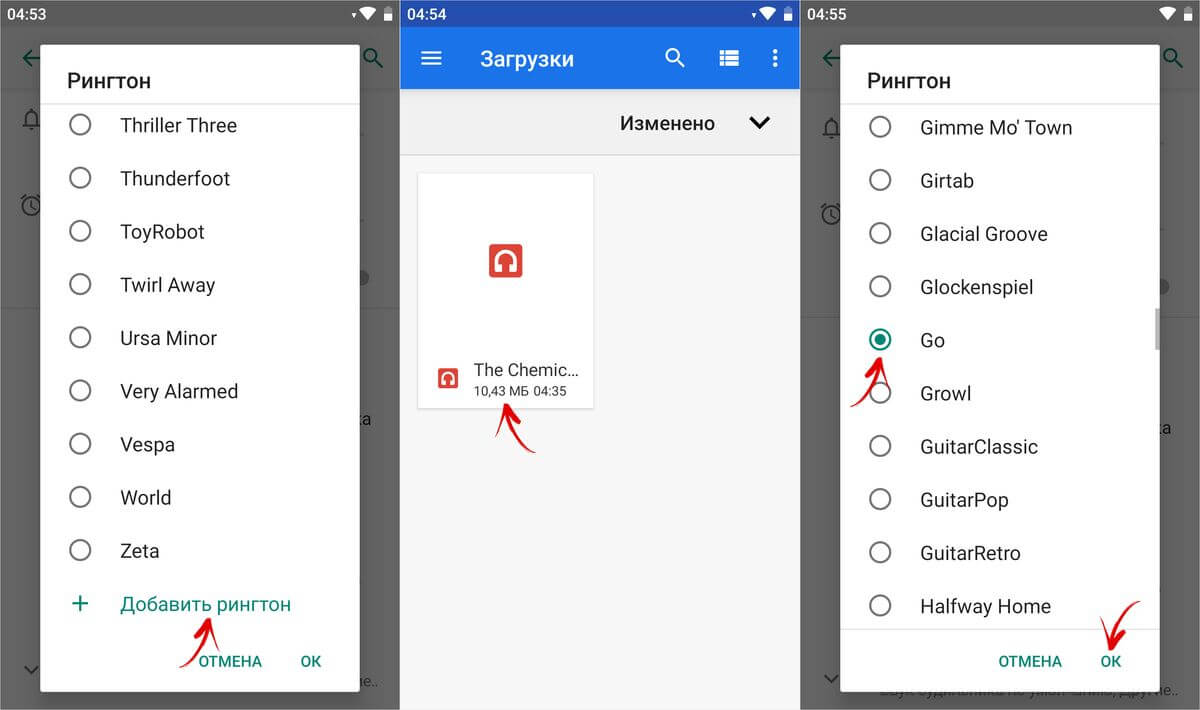Tap the Very Alarmed ringtone name

pos(179,391)
